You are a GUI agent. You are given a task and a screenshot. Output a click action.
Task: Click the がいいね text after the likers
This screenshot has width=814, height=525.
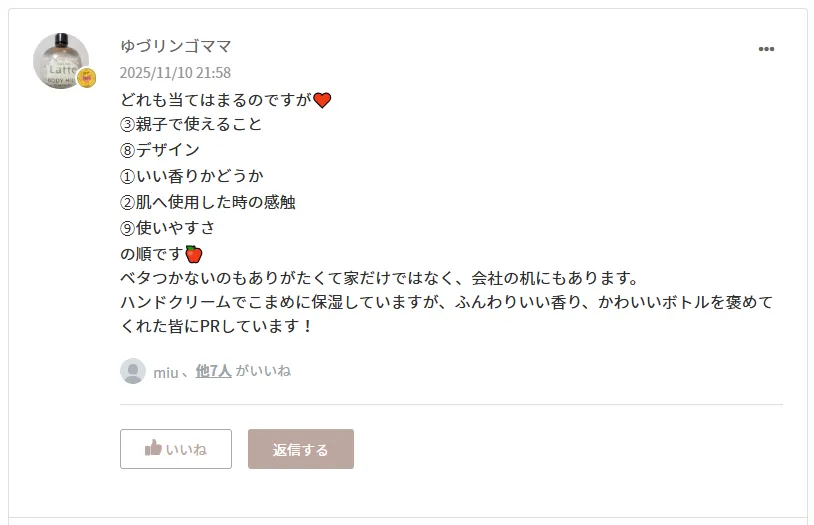[x=263, y=371]
